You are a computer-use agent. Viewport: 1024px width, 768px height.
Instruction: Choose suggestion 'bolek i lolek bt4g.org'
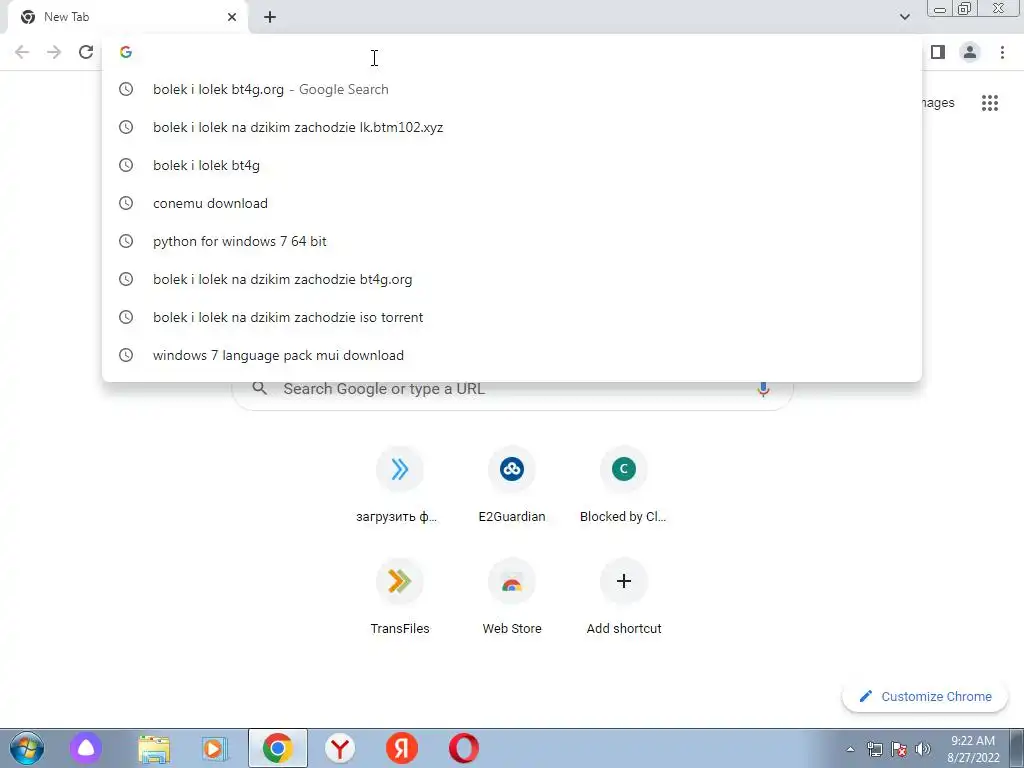(x=511, y=89)
